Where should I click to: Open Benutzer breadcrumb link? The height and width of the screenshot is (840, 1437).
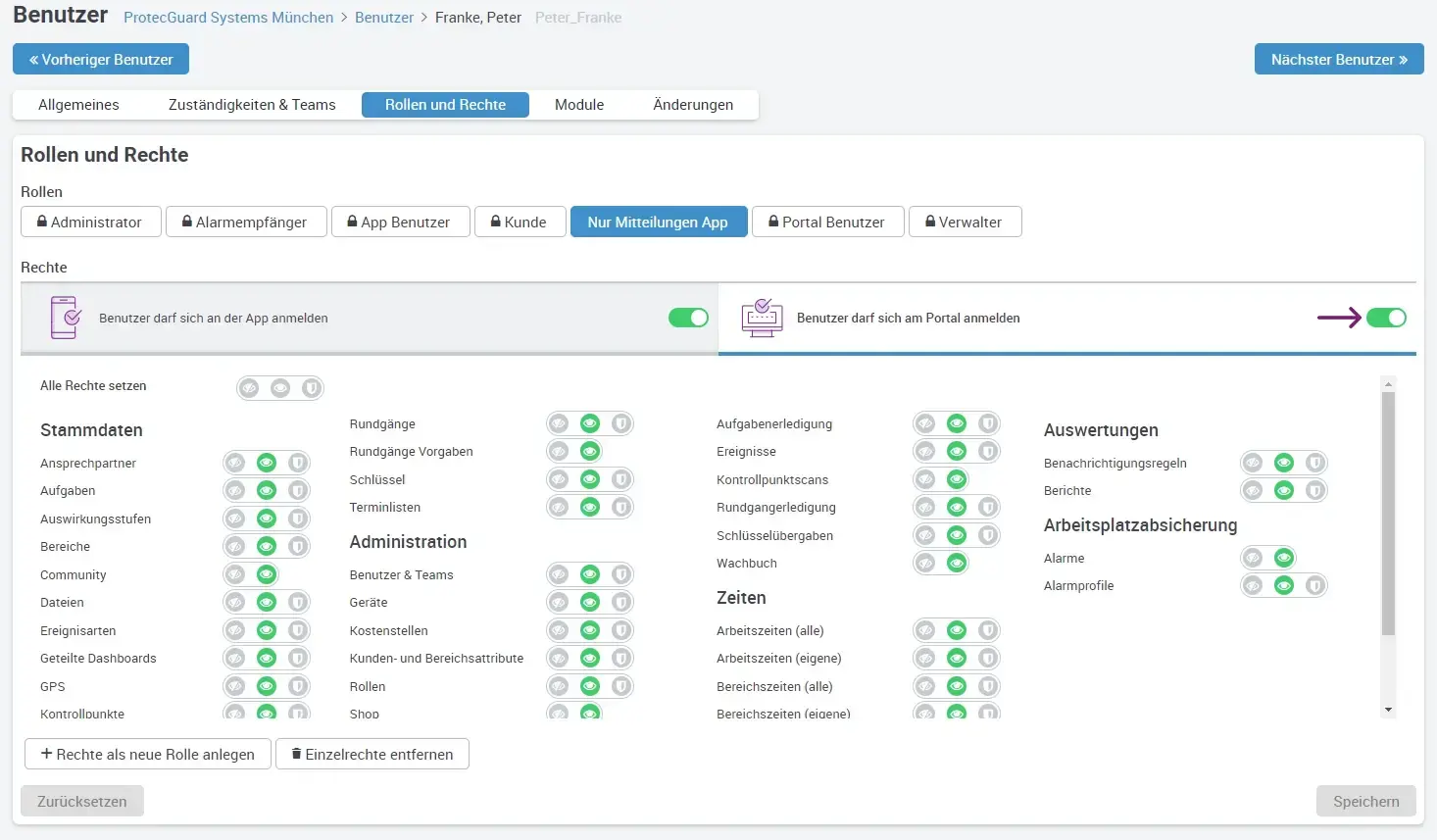[x=384, y=18]
